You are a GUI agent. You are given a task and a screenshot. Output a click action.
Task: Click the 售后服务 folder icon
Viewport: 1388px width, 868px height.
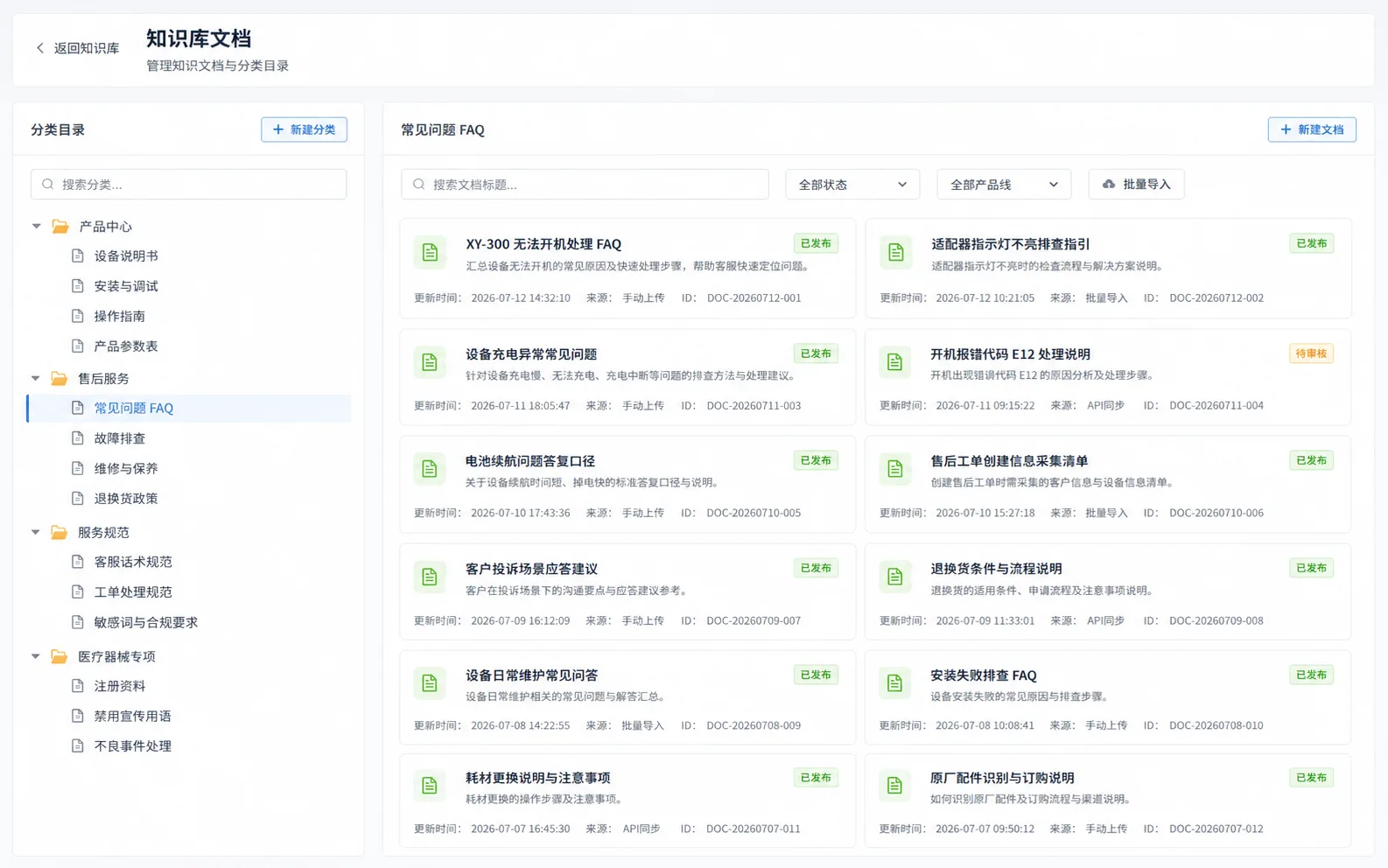60,379
